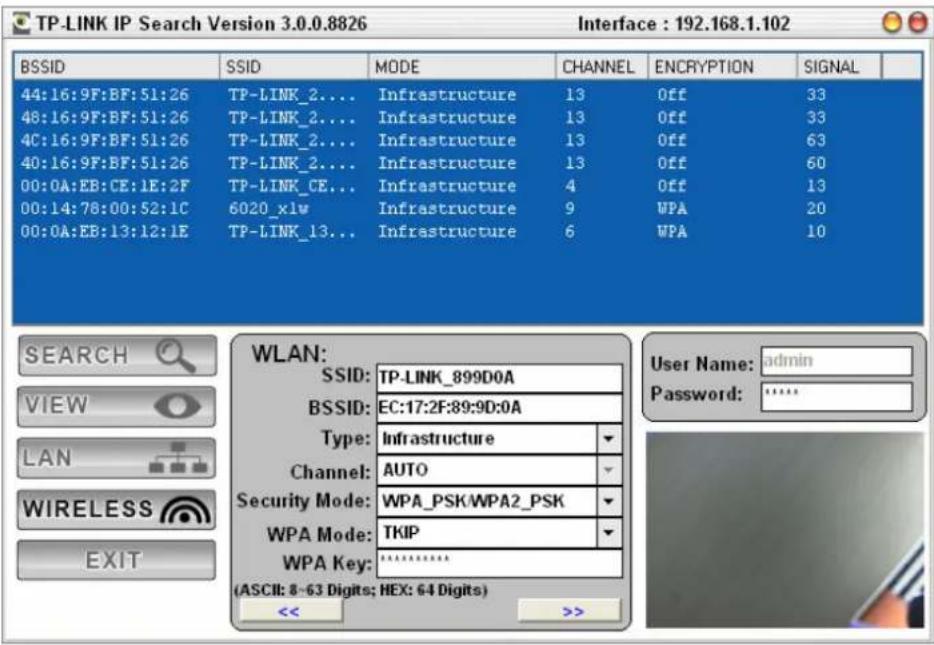Sort by BSSID column header
Viewport: 934px width, 645px height.
point(117,67)
